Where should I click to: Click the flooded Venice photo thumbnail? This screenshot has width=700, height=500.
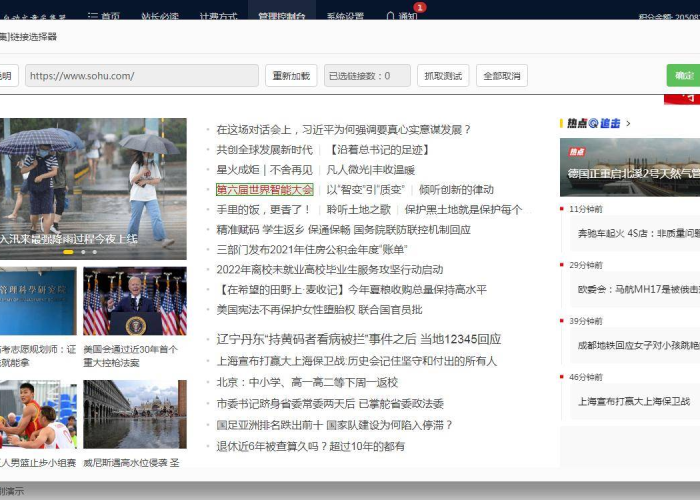tap(134, 414)
